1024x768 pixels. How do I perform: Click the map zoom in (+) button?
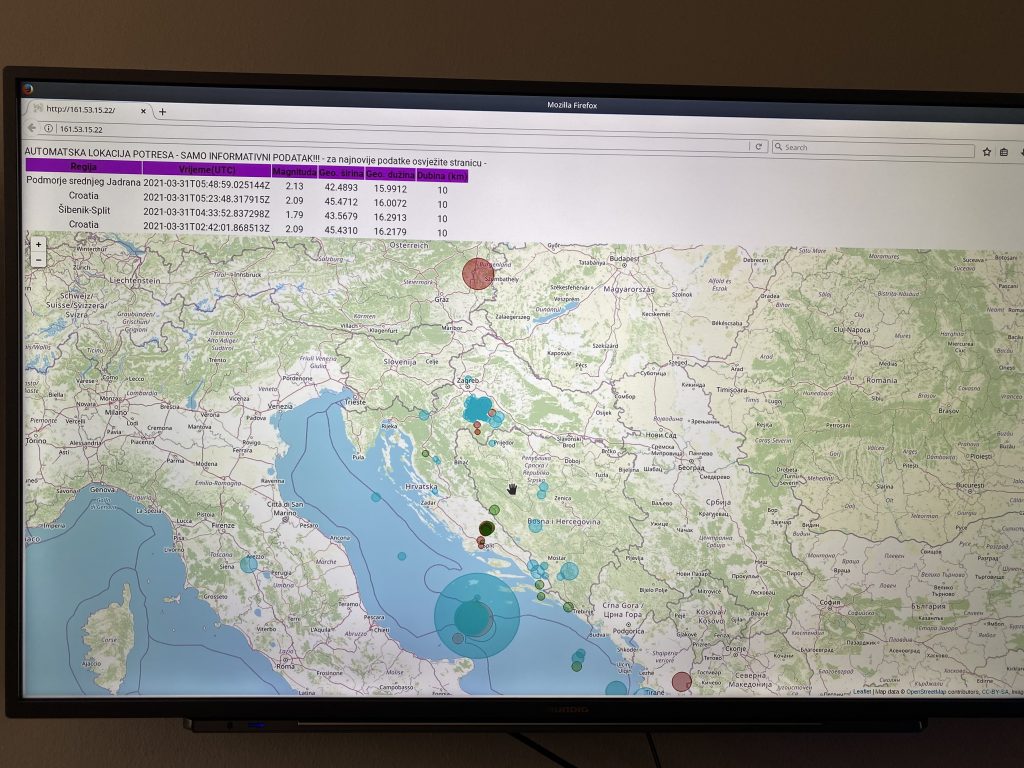tap(38, 244)
